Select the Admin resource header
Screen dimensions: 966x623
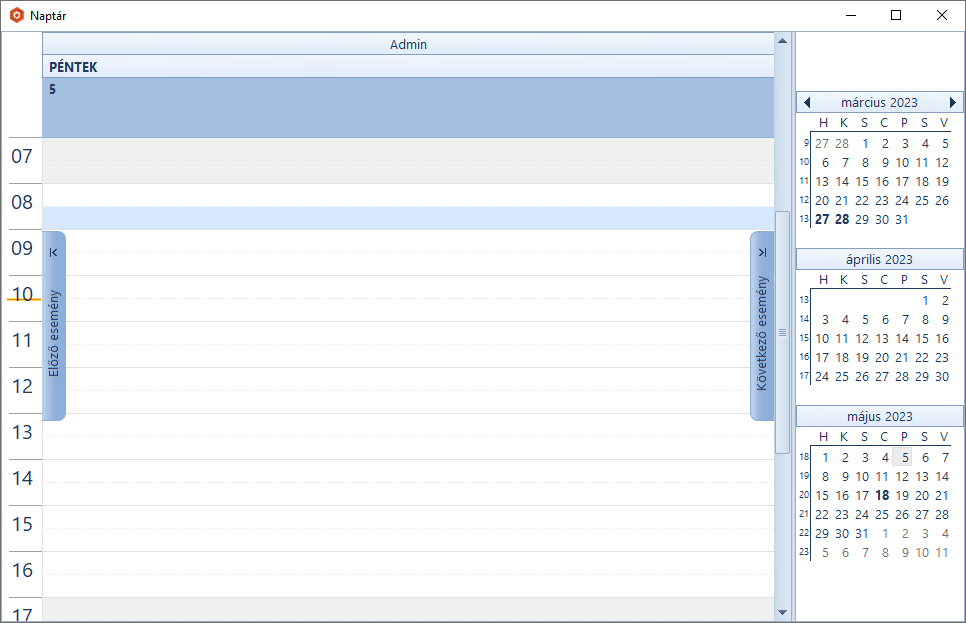point(408,44)
